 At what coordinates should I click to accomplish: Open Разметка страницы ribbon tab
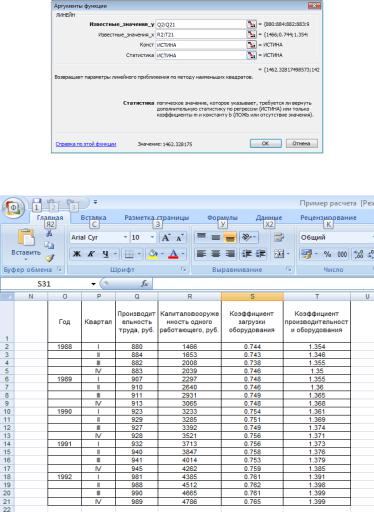pos(157,218)
